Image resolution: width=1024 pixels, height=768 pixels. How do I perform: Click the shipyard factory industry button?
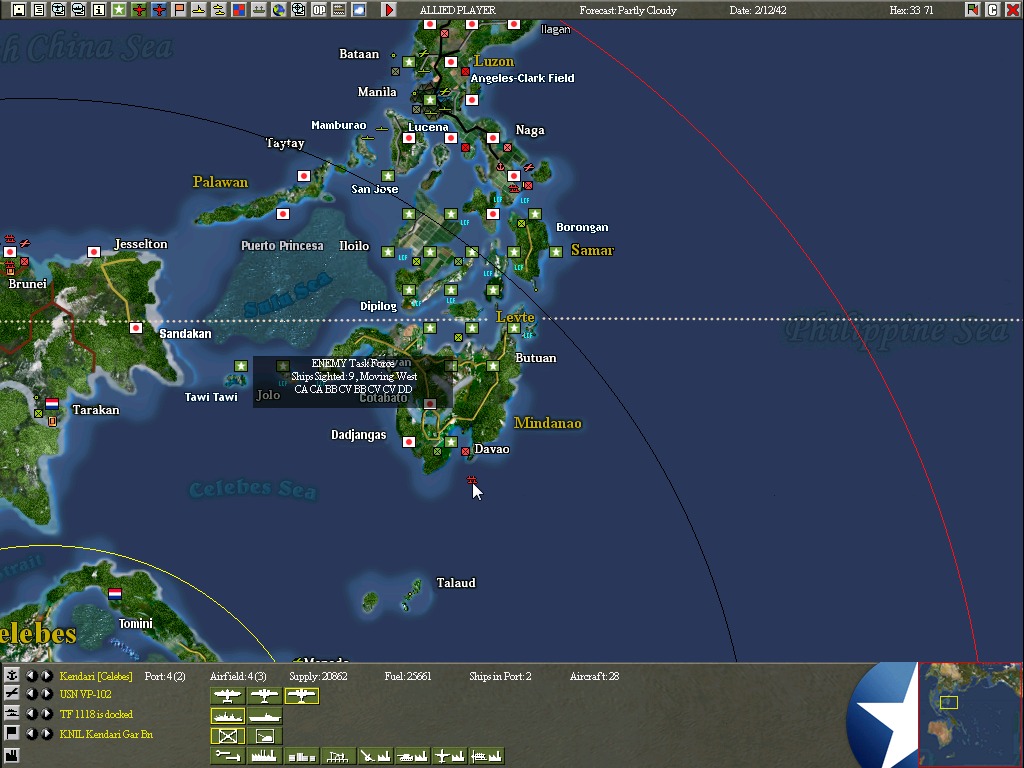click(x=487, y=756)
